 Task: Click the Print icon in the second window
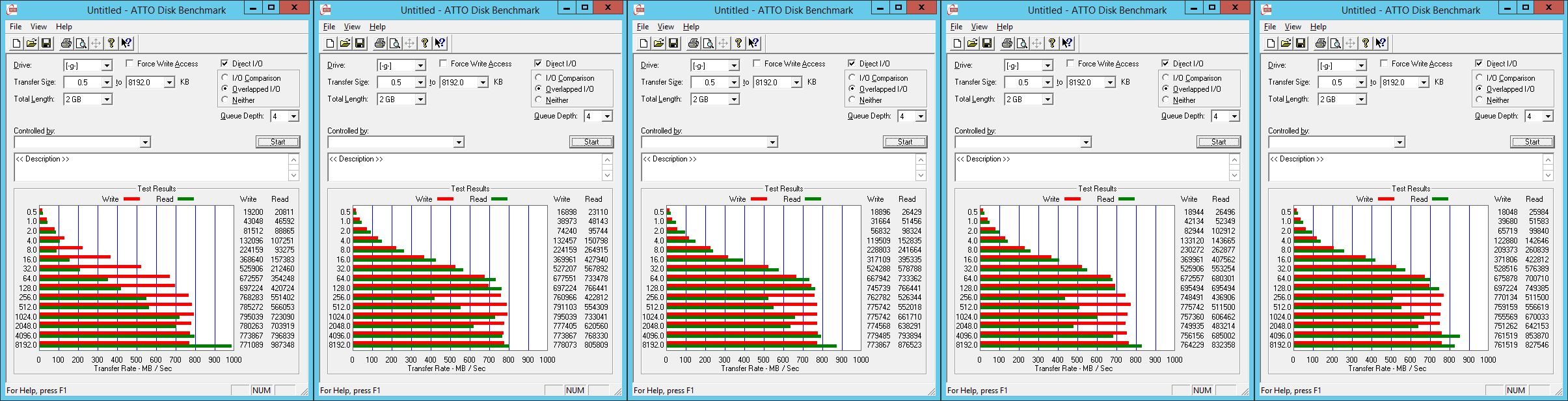(x=379, y=44)
